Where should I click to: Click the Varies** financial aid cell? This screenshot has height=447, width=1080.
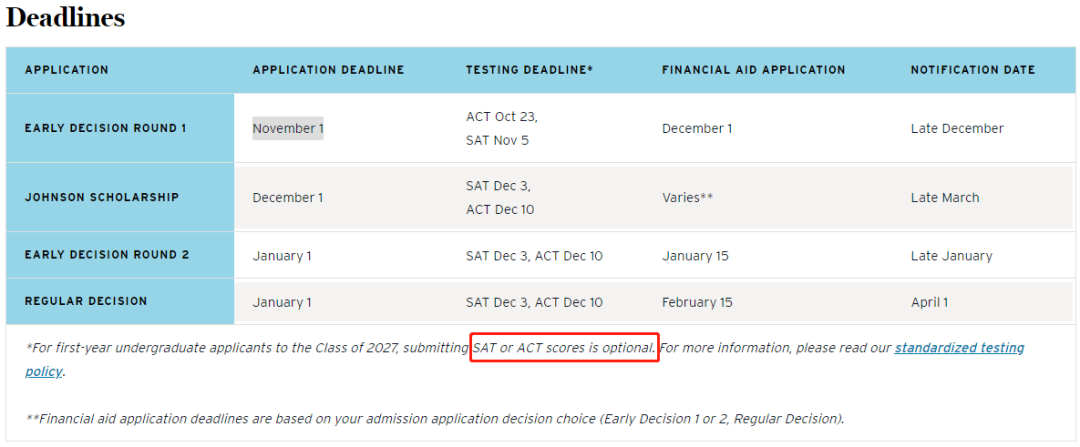[x=687, y=197]
